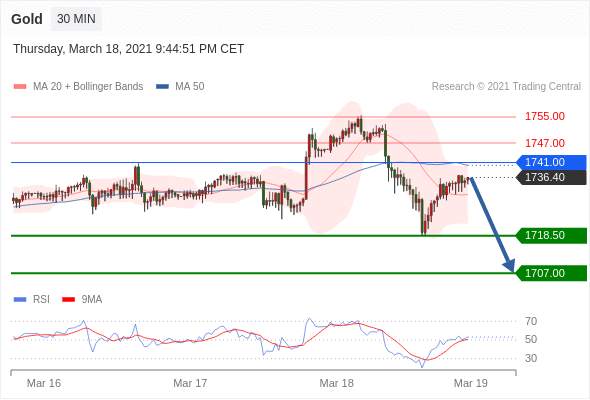Click the dark 1736.40 current price tag
The width and height of the screenshot is (590, 400).
[551, 177]
